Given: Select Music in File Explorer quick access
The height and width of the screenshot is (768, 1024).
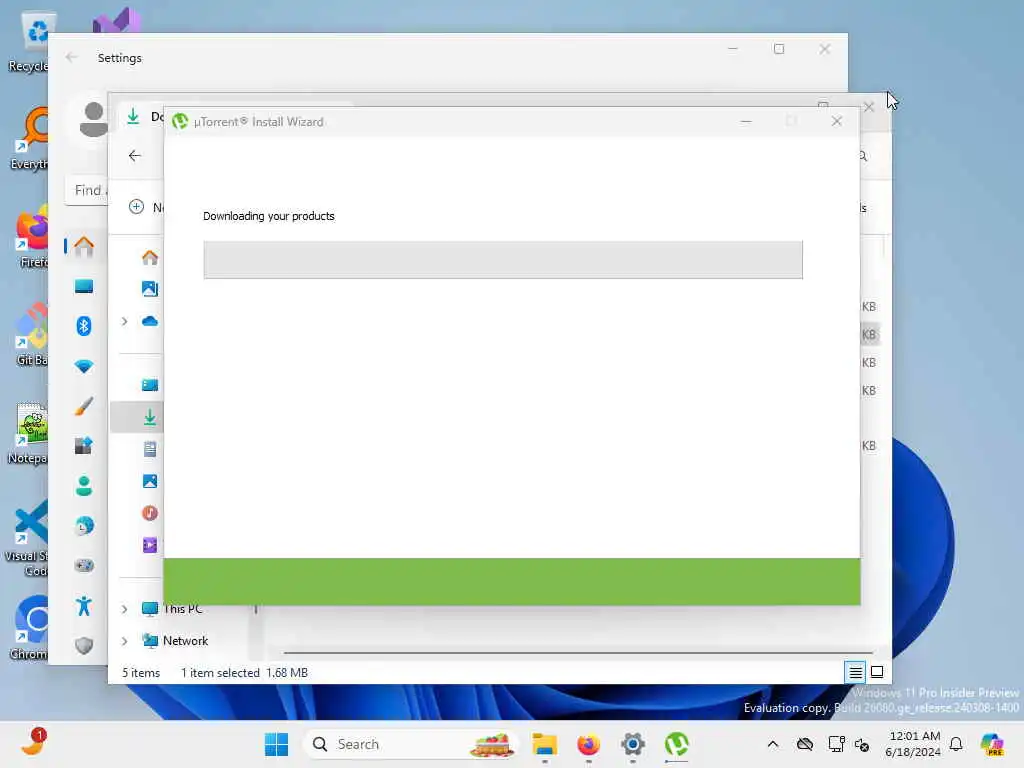Looking at the screenshot, I should click(x=150, y=513).
